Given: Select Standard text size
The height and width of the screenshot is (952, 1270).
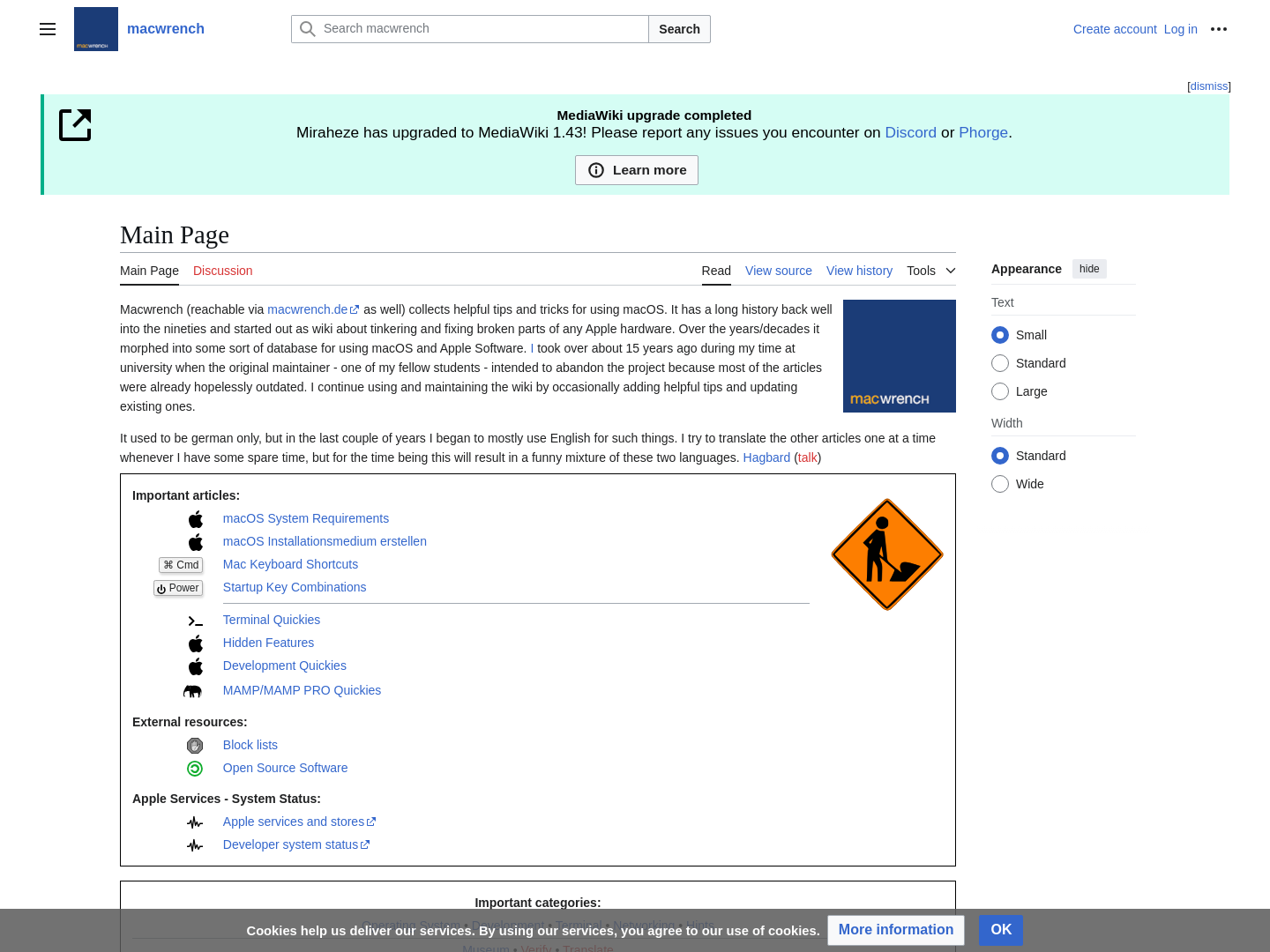Looking at the screenshot, I should [1000, 363].
